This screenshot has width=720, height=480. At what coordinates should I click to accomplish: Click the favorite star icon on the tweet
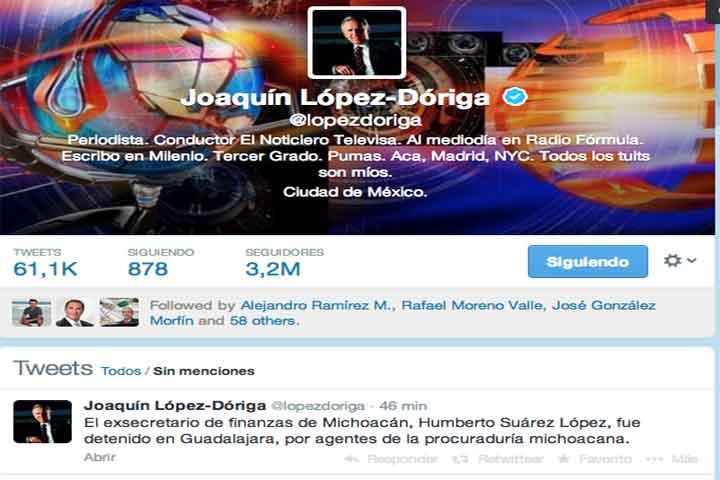(563, 458)
